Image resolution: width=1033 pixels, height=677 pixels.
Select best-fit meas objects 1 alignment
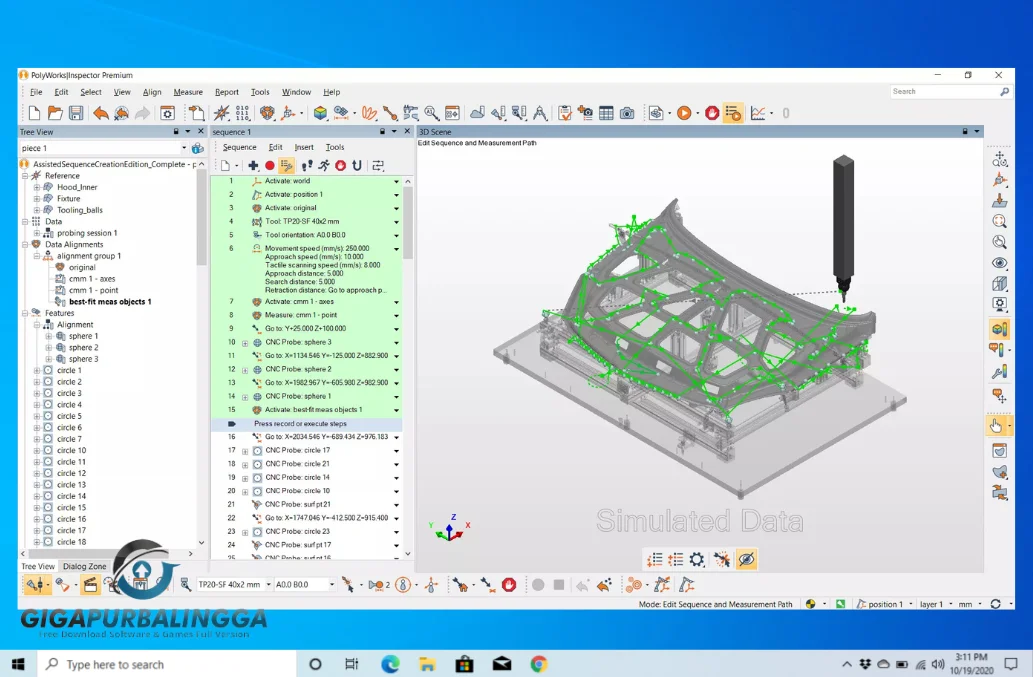[x=110, y=302]
